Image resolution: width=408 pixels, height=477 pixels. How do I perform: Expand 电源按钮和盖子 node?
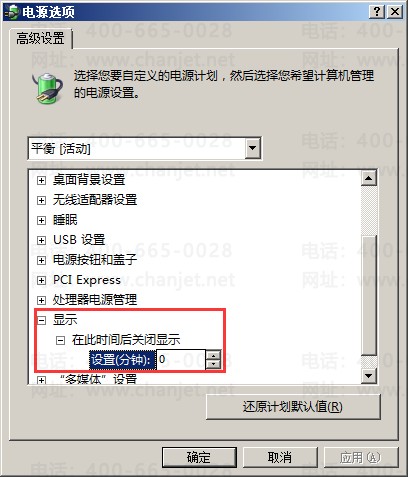41,260
